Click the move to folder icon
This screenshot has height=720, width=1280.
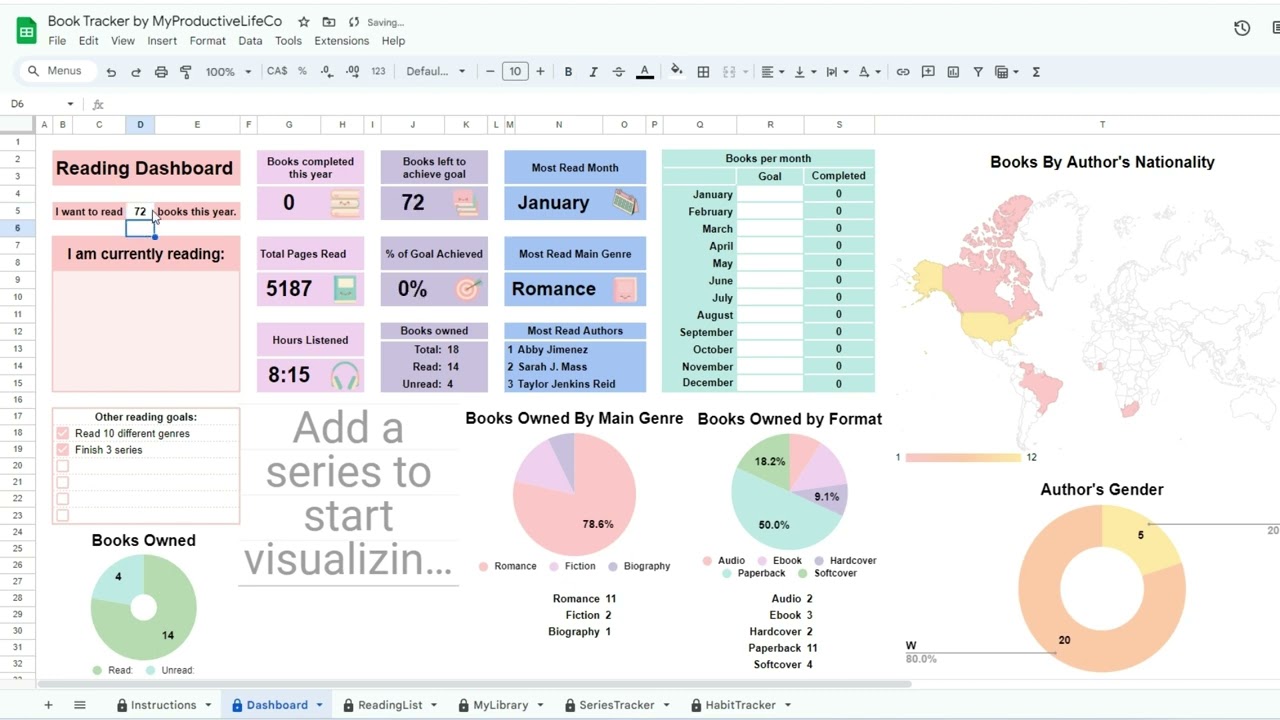[329, 22]
